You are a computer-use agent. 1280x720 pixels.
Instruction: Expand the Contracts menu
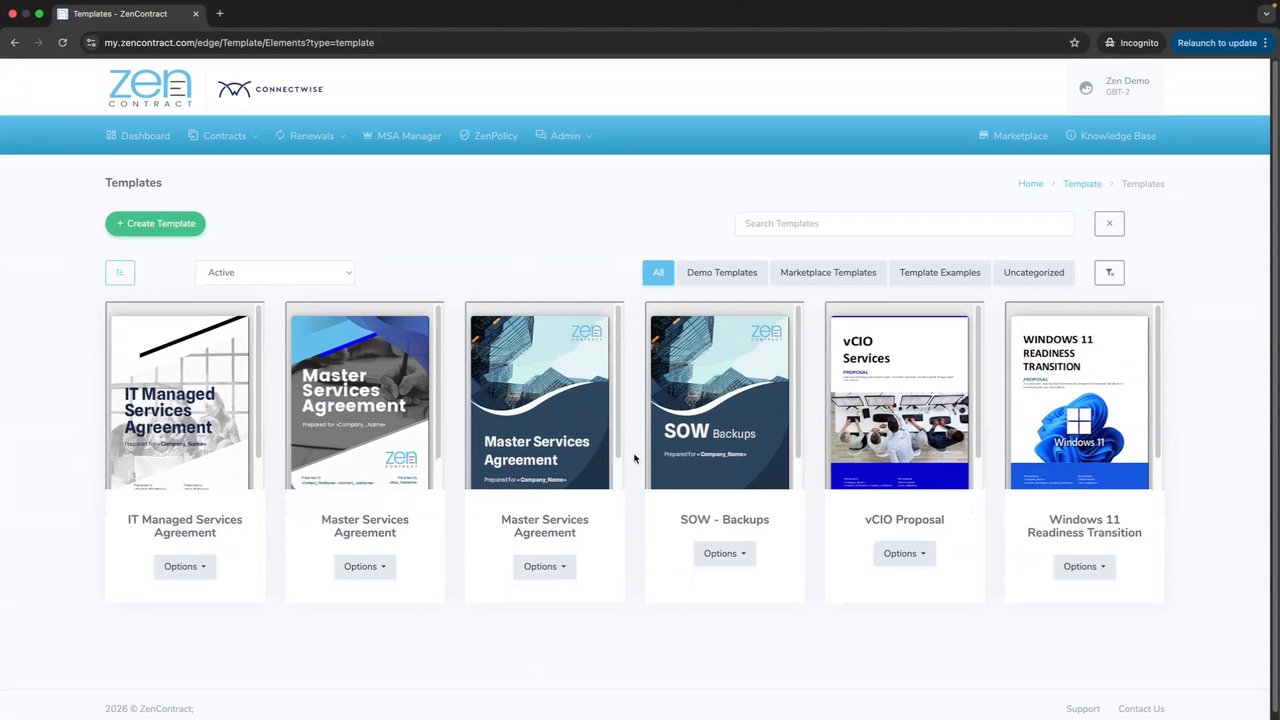click(x=223, y=136)
